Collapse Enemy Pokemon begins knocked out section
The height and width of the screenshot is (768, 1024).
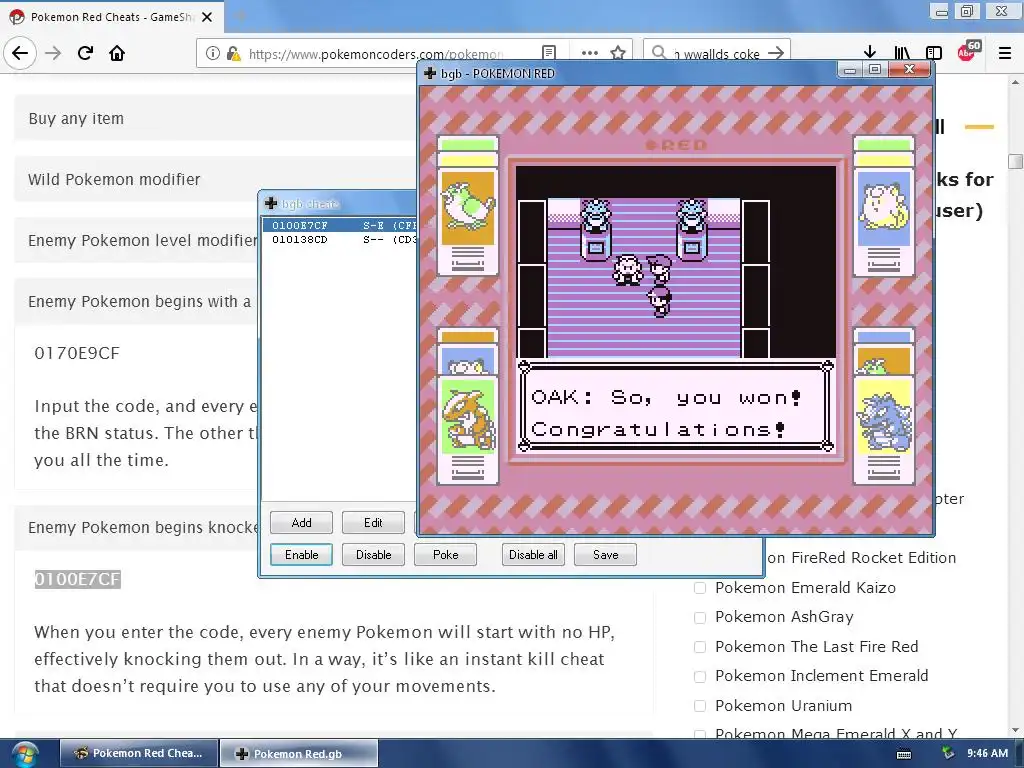[x=136, y=527]
